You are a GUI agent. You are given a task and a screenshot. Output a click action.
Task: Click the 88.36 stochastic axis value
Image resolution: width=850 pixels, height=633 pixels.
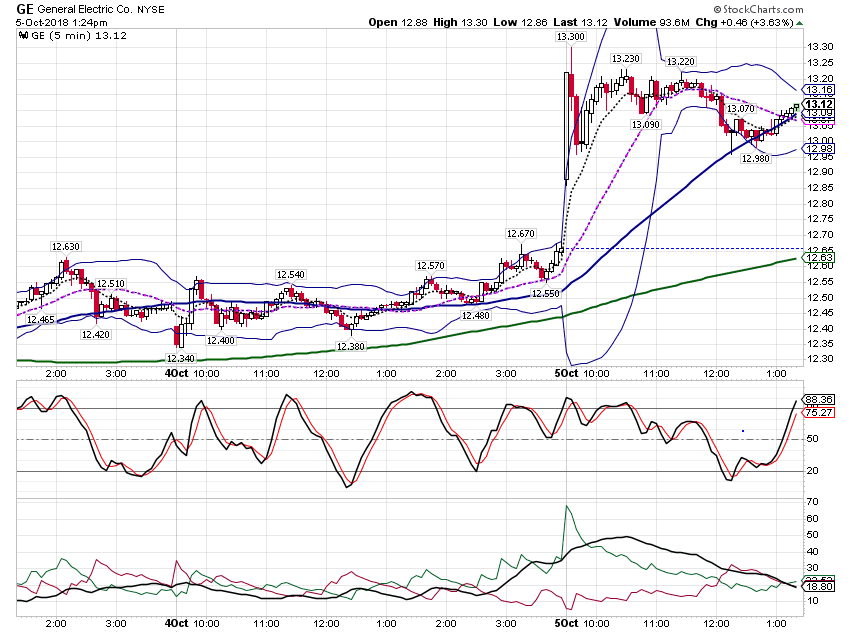pyautogui.click(x=819, y=399)
